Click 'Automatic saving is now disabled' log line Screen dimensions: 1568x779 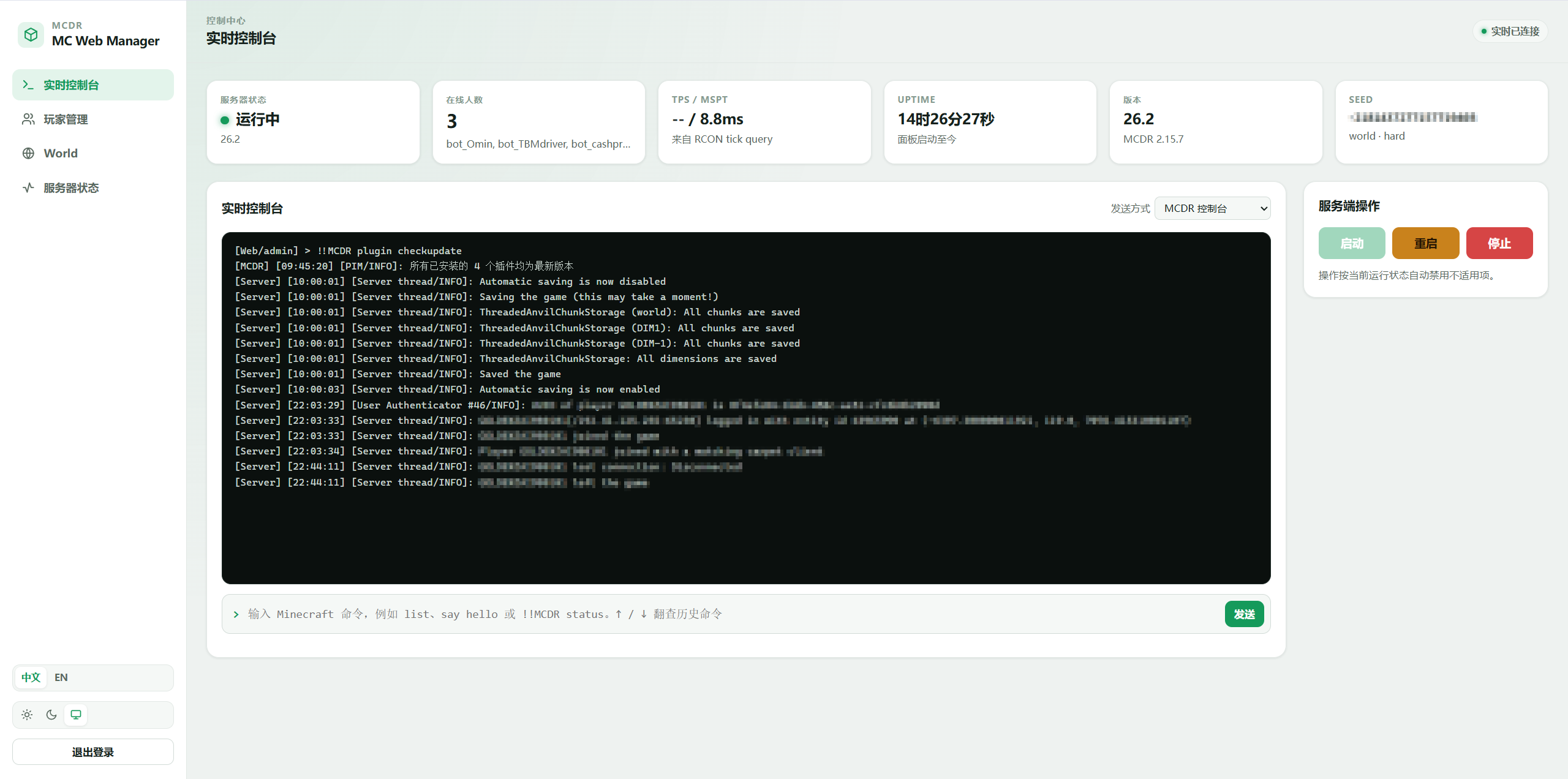tap(450, 281)
